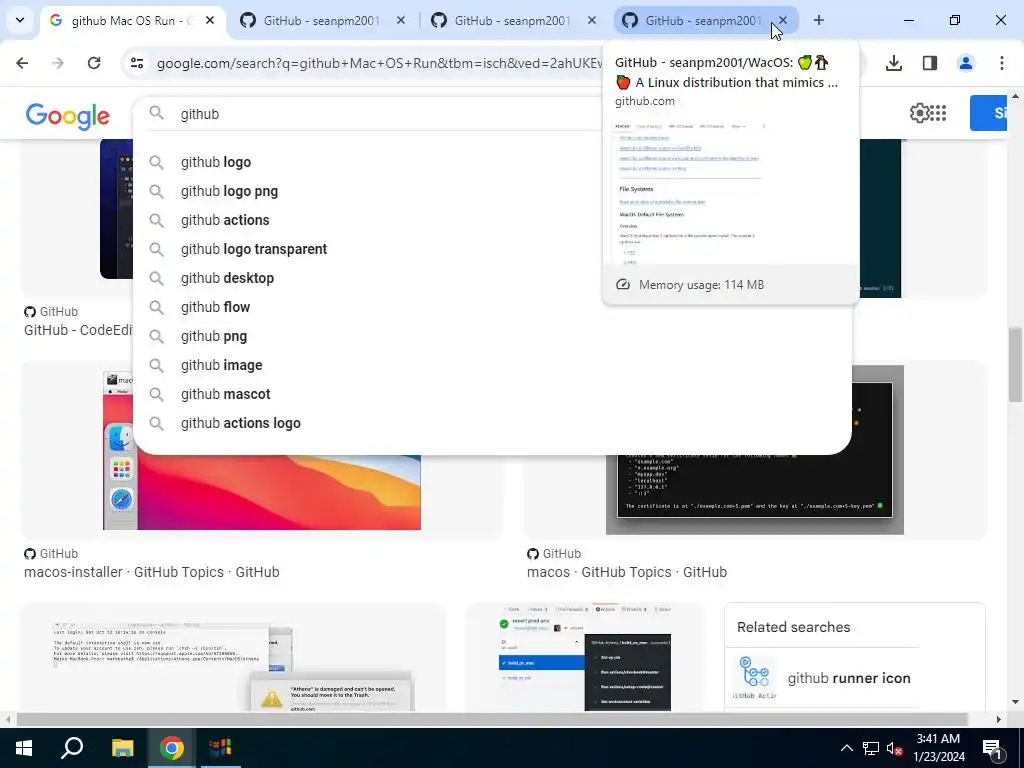The width and height of the screenshot is (1024, 768).
Task: Open Google quick settings gear
Action: tap(919, 113)
